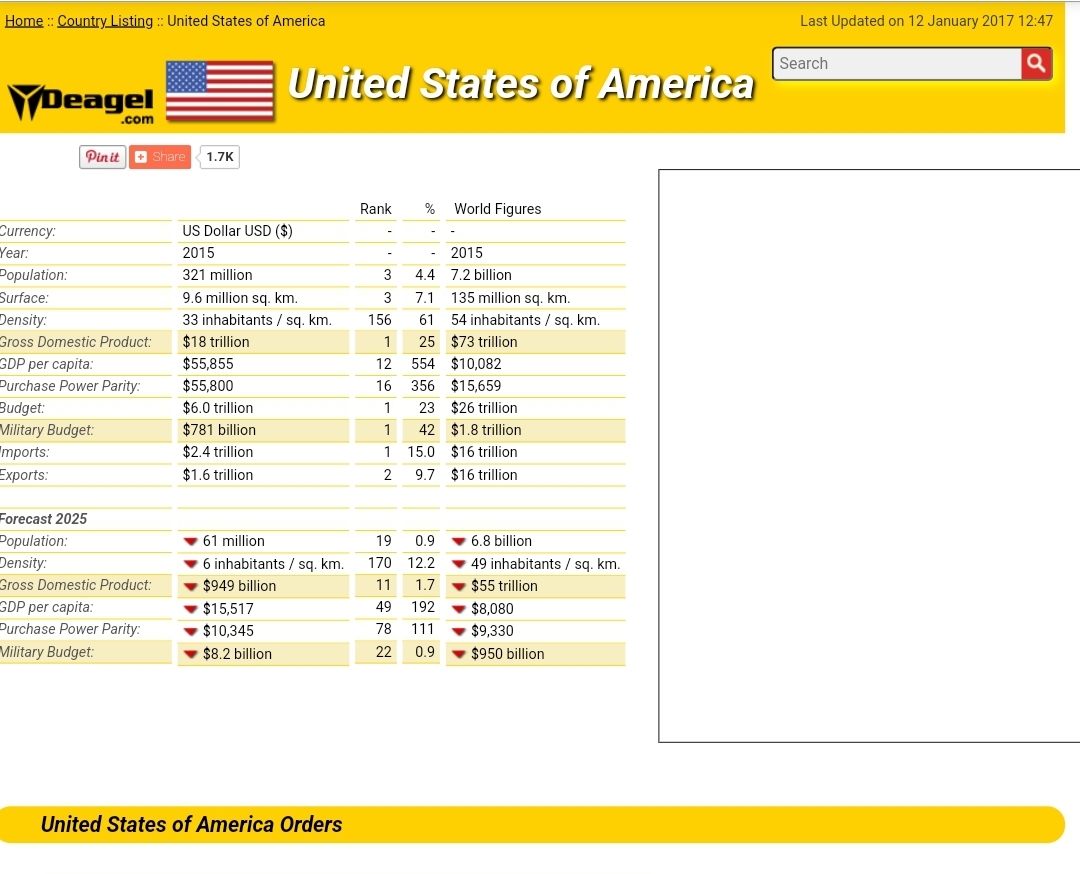Click the empty advertisement frame

point(869,456)
